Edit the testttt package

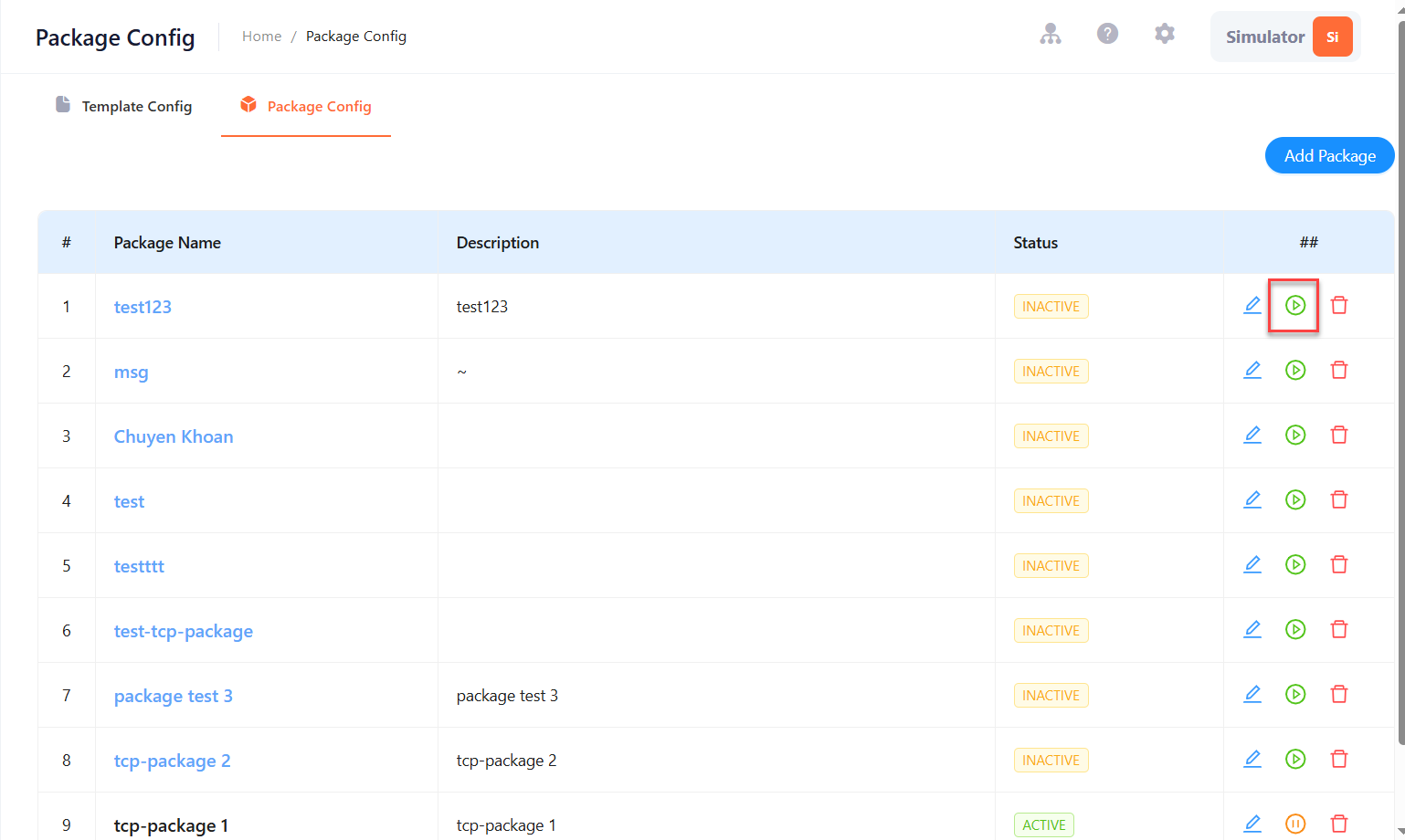click(1252, 564)
